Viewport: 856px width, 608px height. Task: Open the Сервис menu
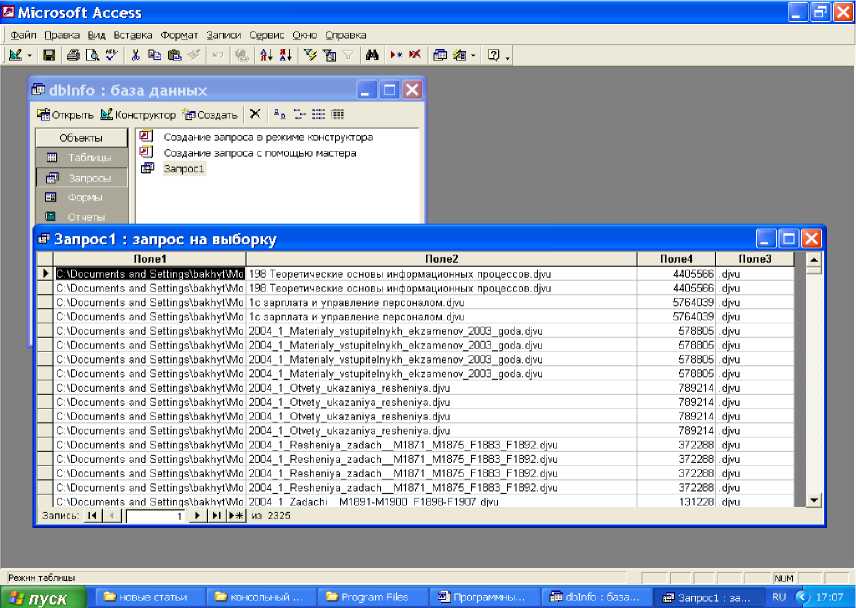click(266, 35)
